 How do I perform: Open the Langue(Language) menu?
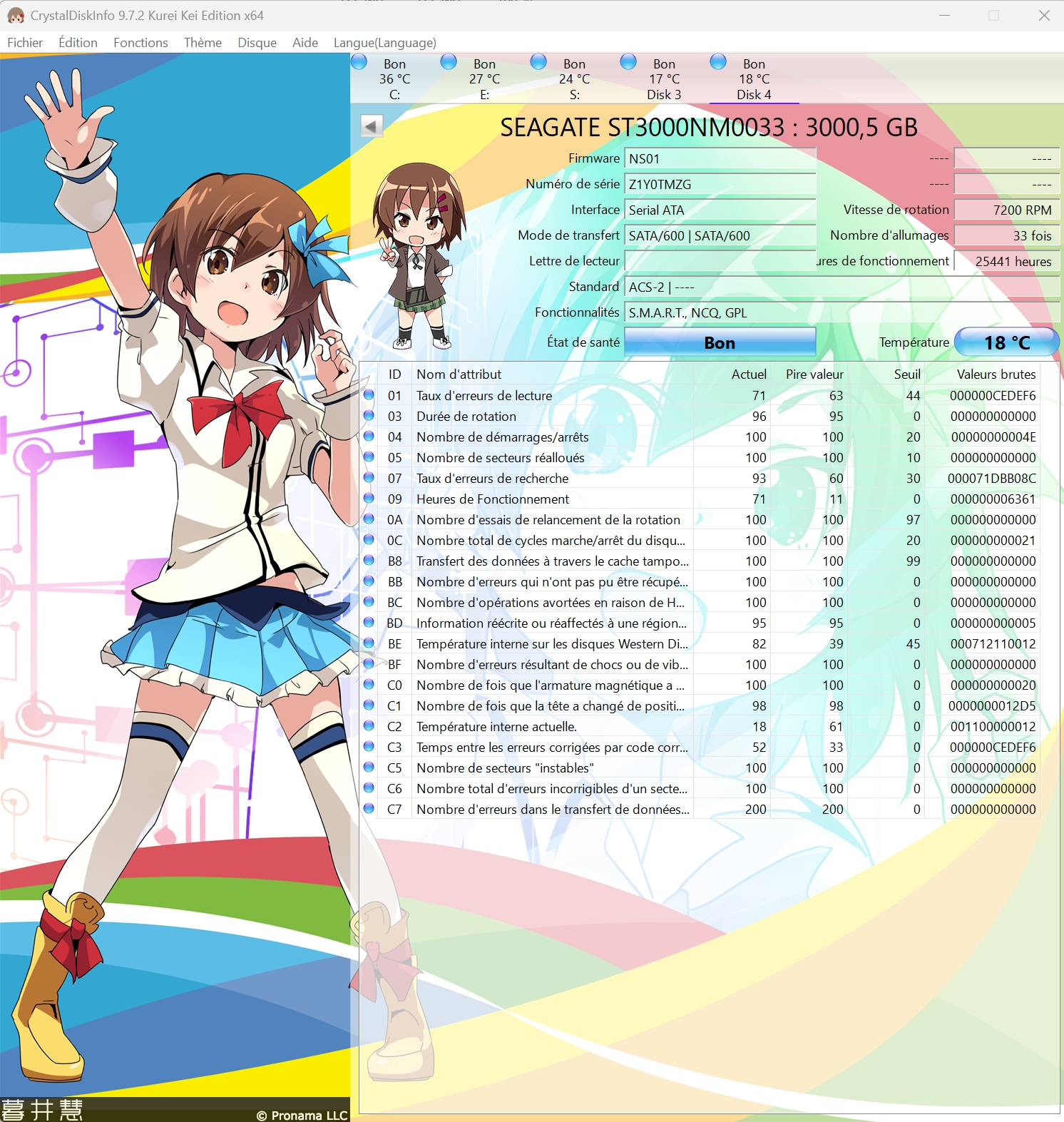[384, 43]
